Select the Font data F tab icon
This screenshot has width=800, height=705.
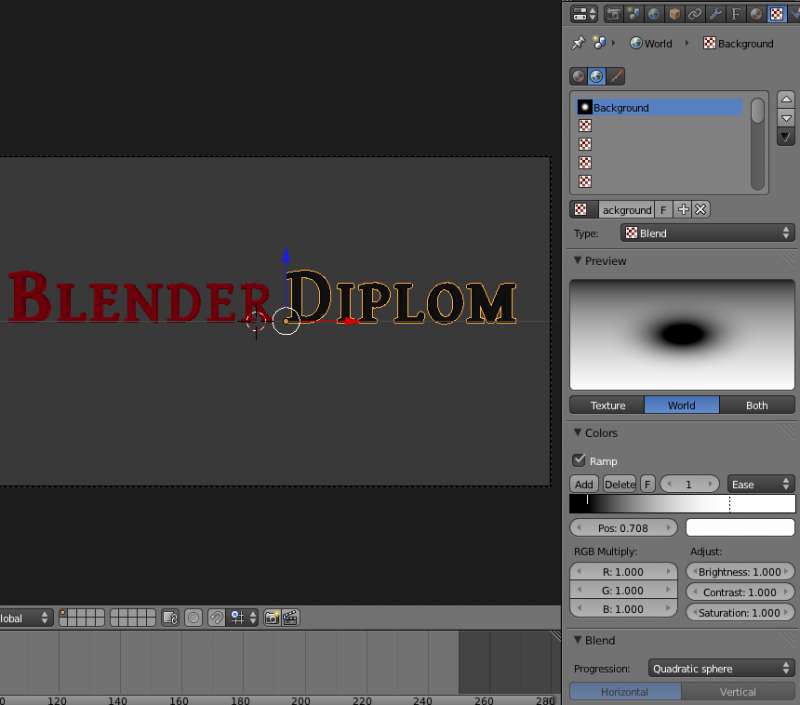pos(737,14)
